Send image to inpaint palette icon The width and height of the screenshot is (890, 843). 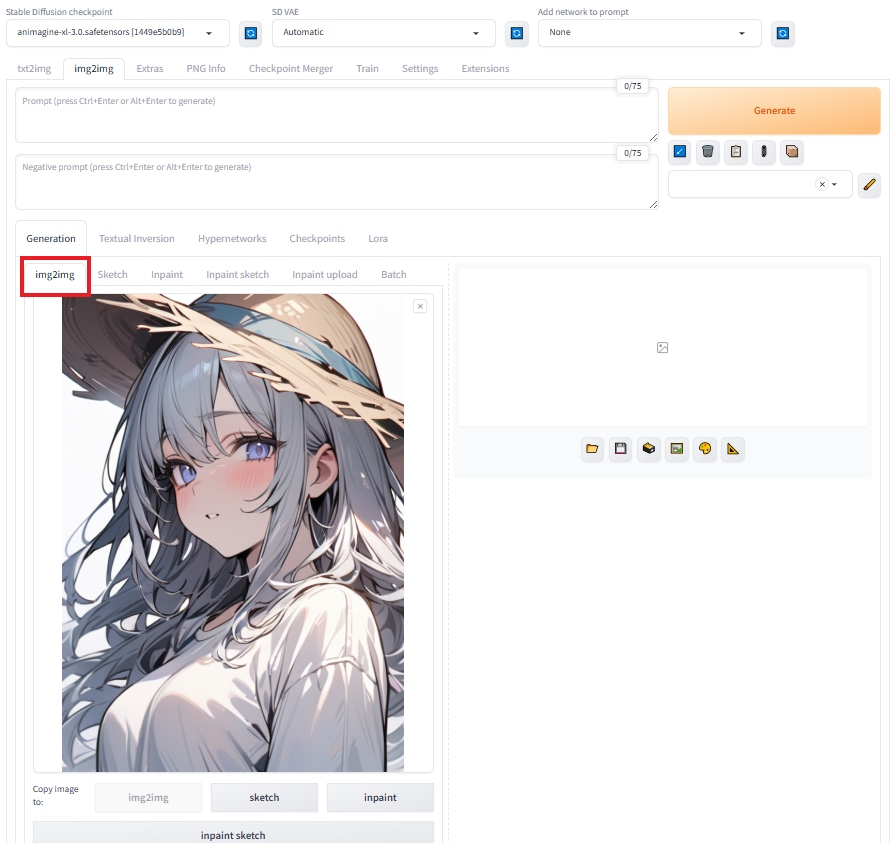click(x=704, y=449)
